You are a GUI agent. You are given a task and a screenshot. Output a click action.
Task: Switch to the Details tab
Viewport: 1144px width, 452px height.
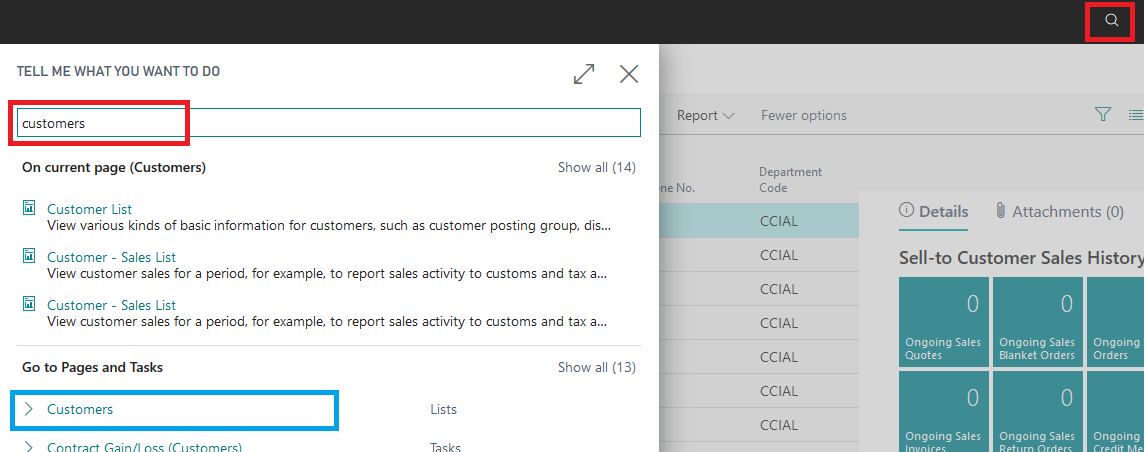click(x=934, y=212)
